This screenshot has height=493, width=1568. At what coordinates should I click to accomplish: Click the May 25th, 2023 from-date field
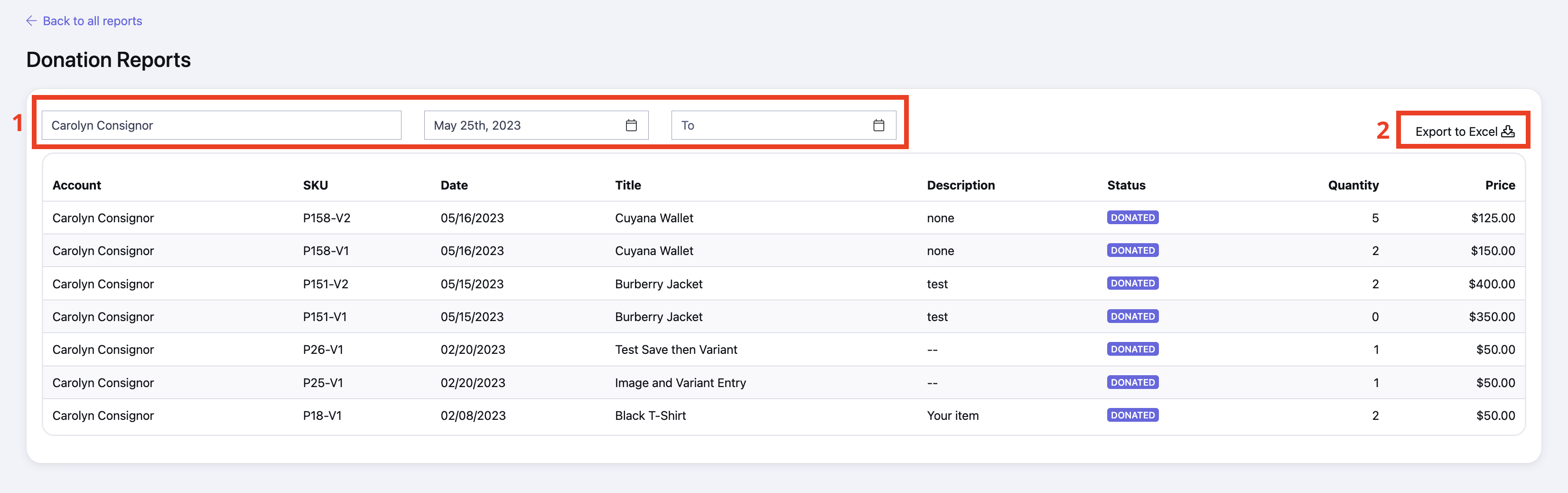[536, 125]
